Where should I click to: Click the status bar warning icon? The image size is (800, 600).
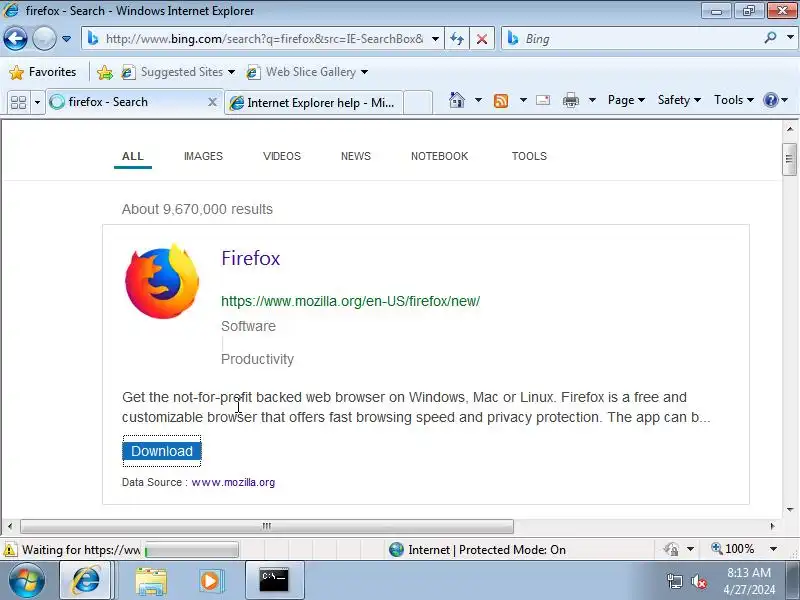[9, 550]
